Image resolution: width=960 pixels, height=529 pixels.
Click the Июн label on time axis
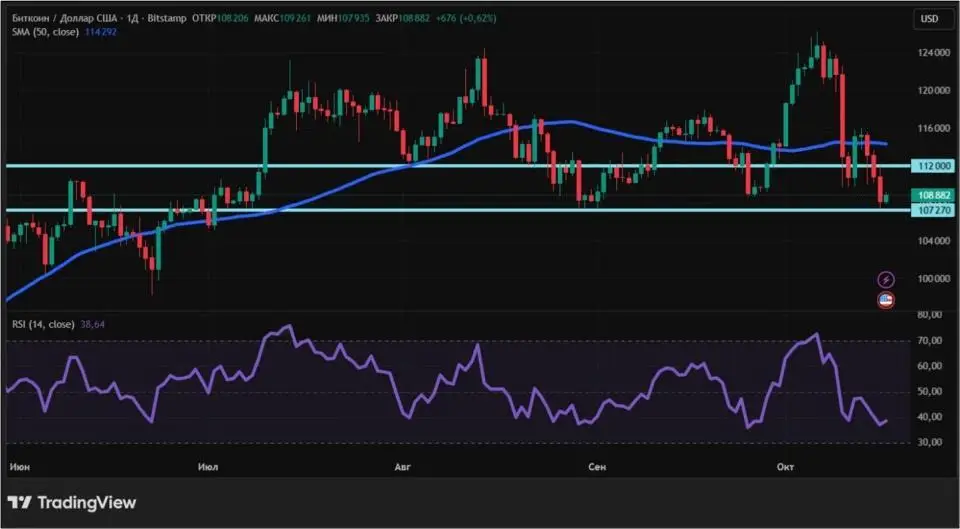coord(18,467)
